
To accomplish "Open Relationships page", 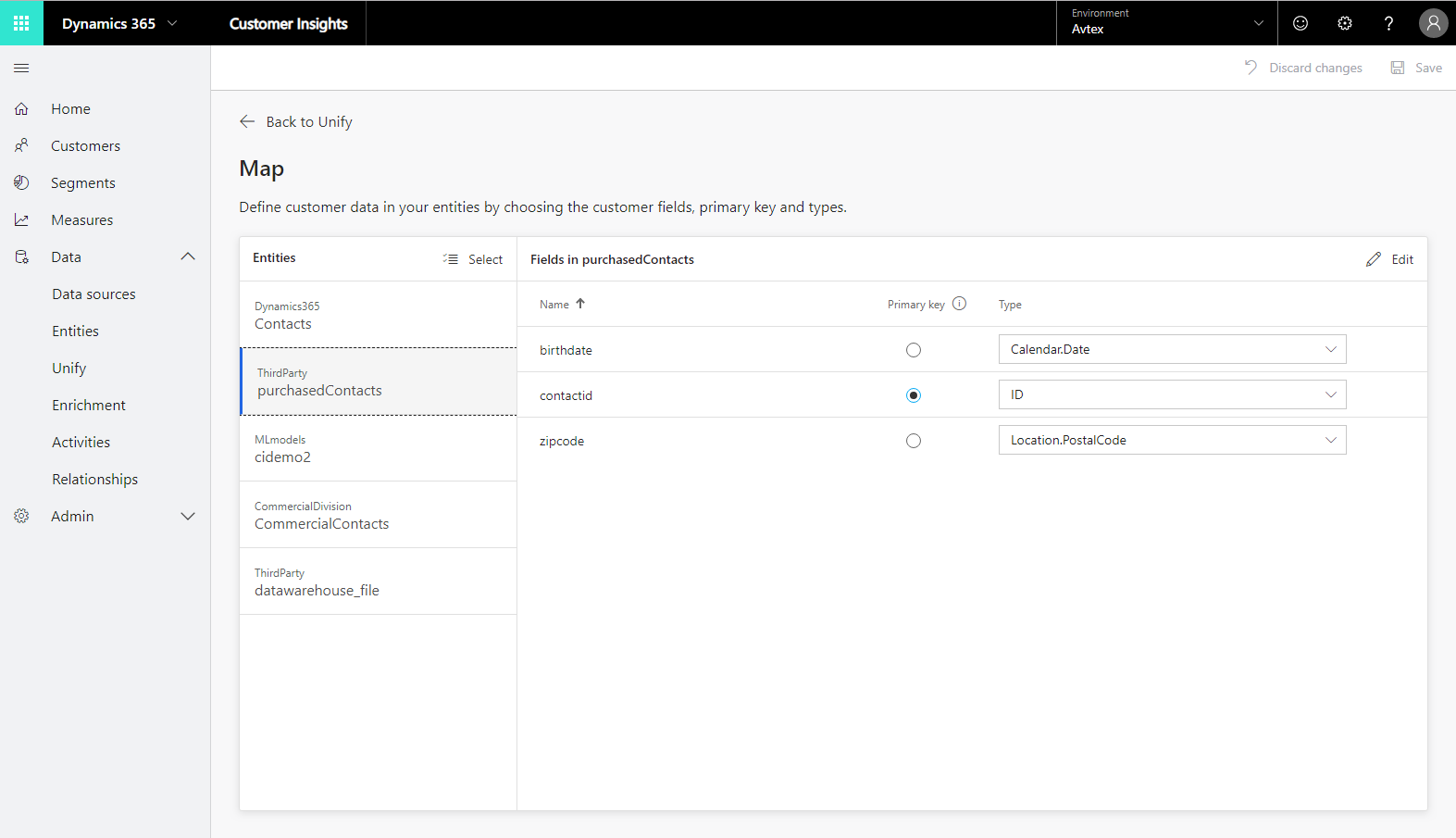I will 94,479.
